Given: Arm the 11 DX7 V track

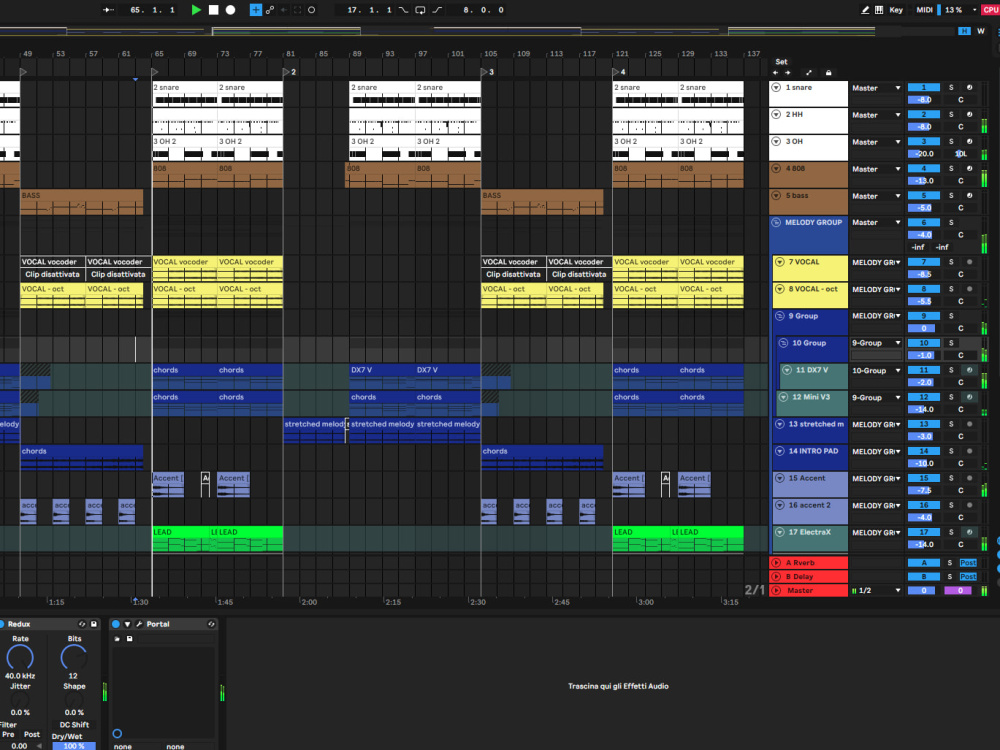Looking at the screenshot, I should (x=969, y=370).
